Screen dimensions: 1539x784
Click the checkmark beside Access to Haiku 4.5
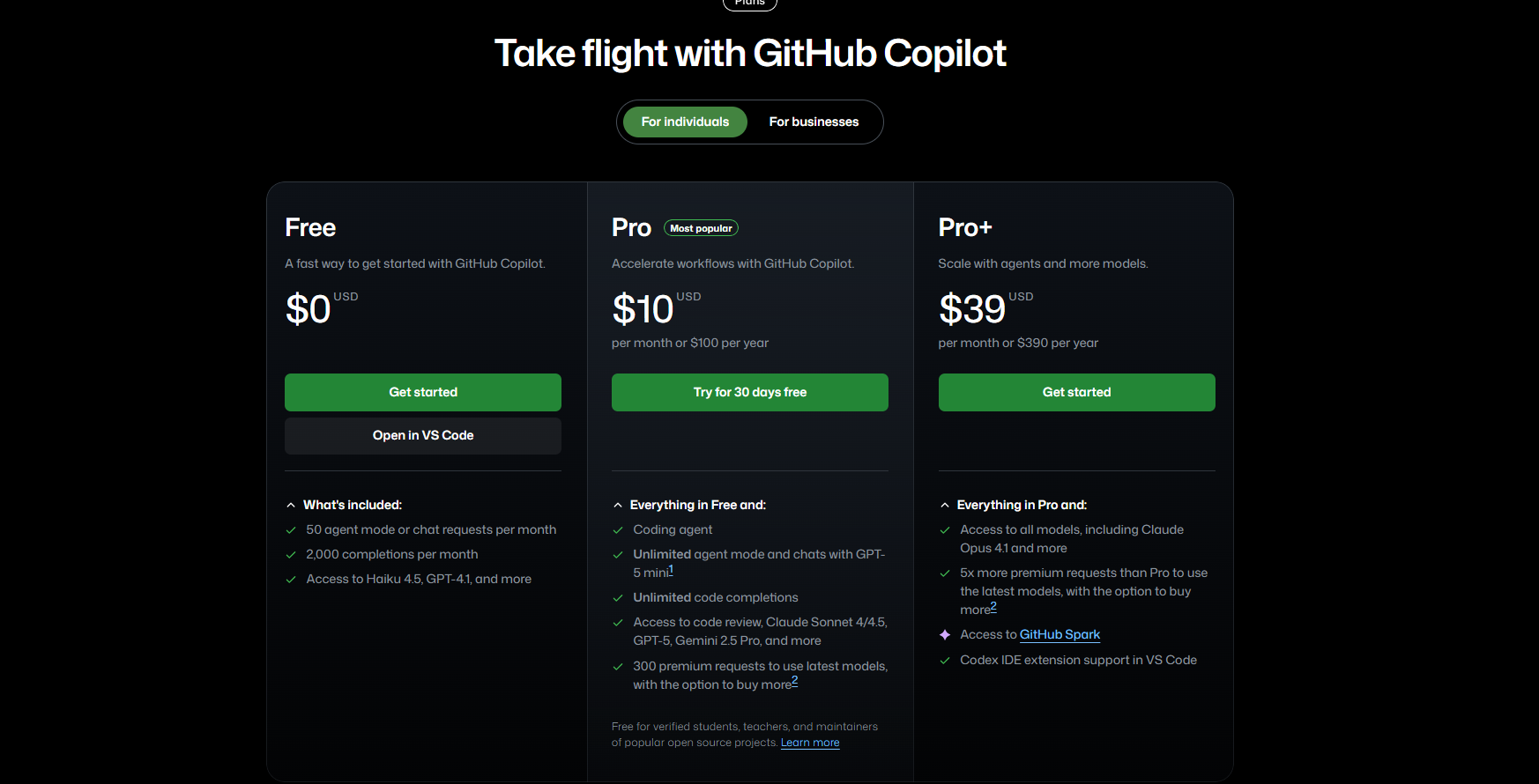pos(291,579)
